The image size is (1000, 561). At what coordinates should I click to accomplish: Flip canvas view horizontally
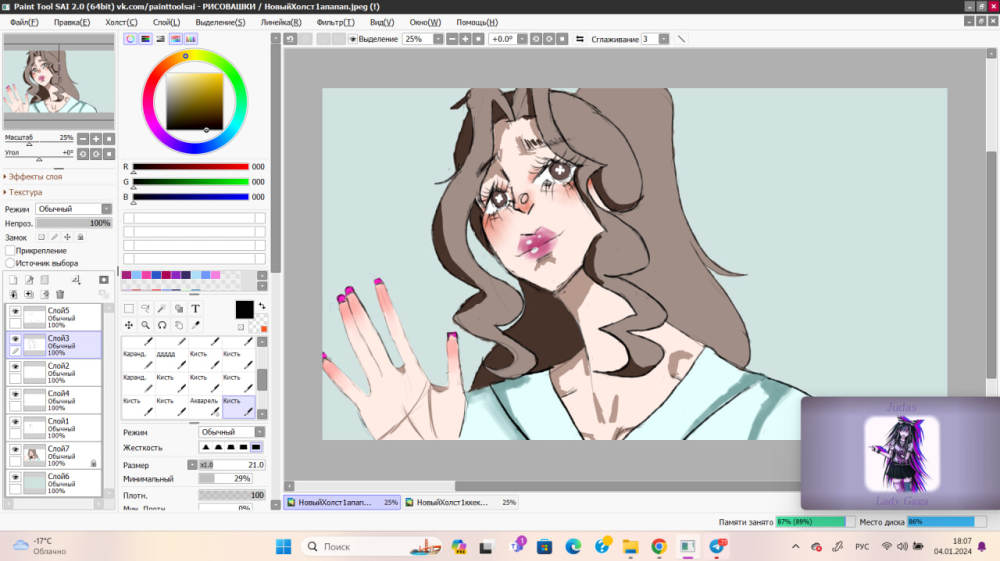coord(580,39)
